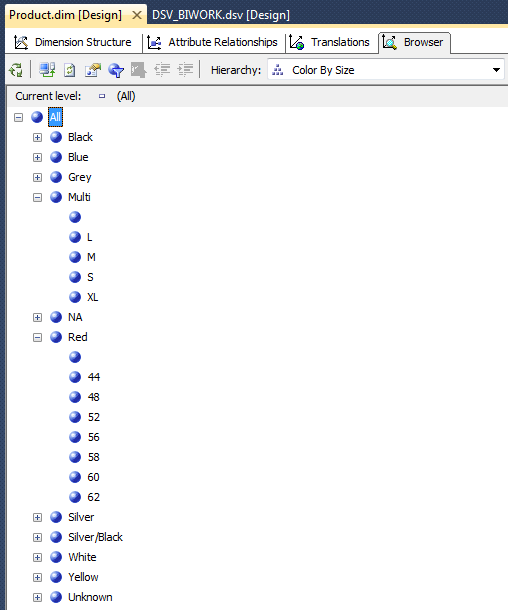Select the Yellow member label
The image size is (508, 610).
coord(83,577)
